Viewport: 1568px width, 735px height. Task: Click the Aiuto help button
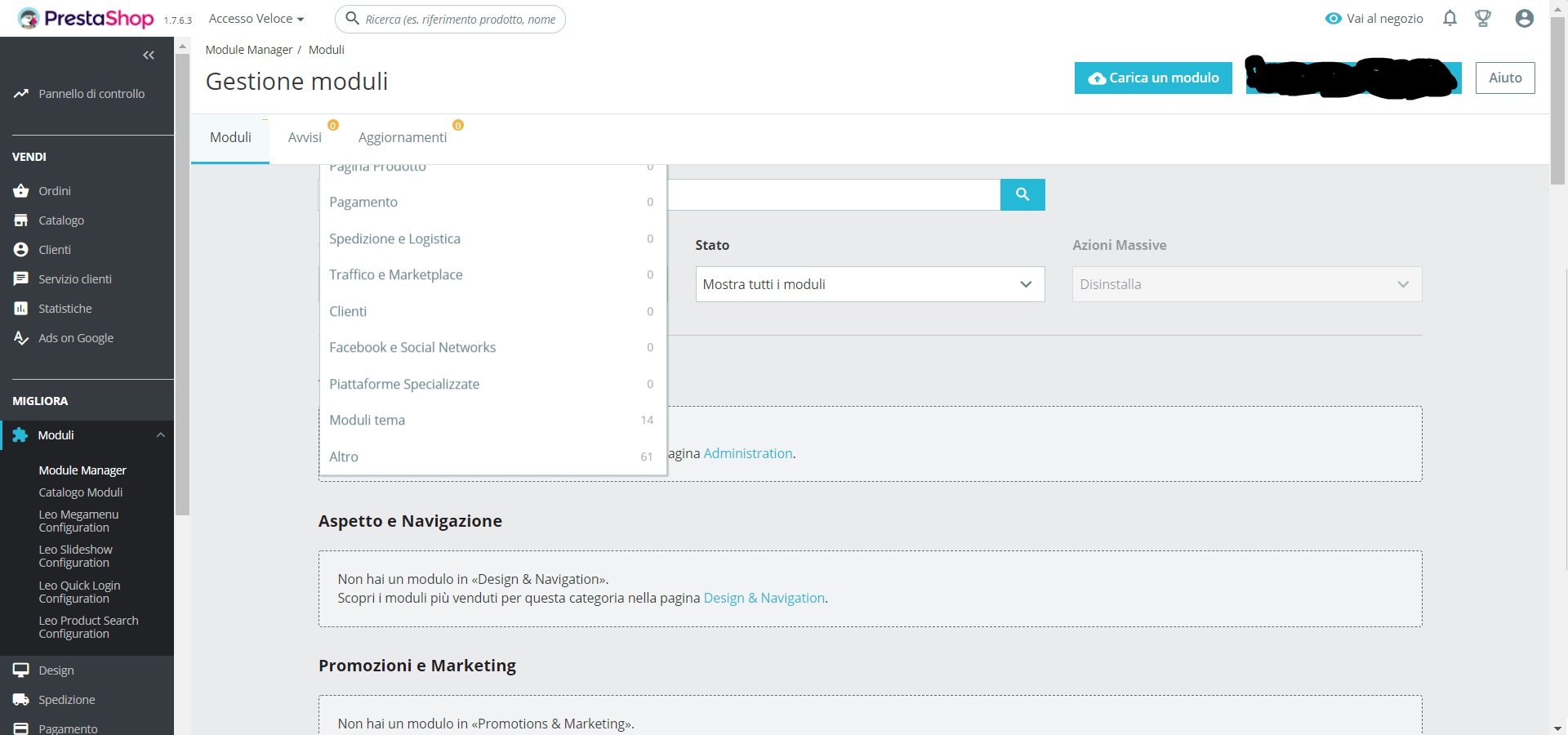pyautogui.click(x=1504, y=78)
